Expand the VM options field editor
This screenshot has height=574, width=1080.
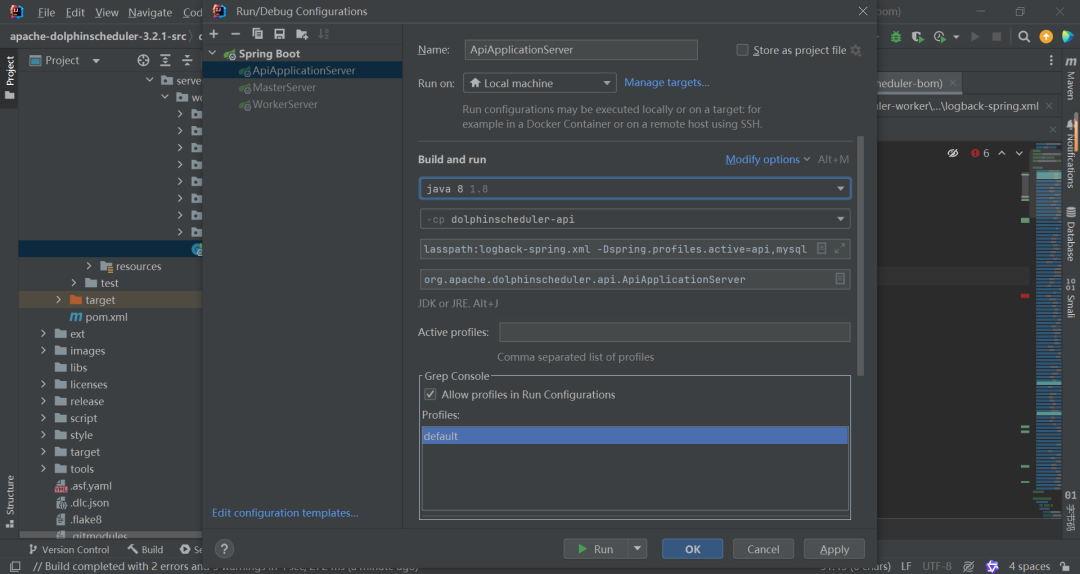[840, 248]
